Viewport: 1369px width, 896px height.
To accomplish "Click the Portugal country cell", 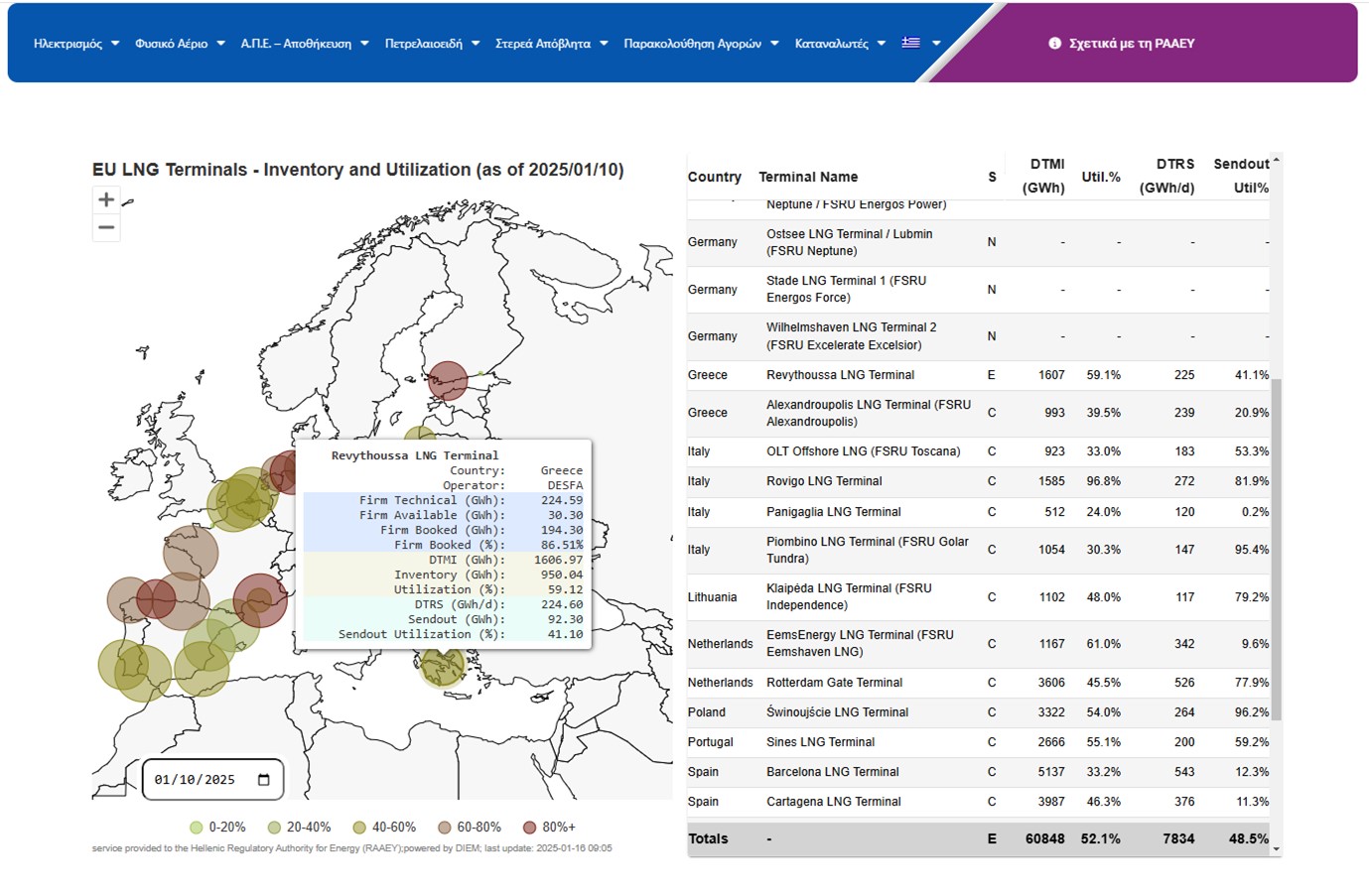I will point(711,742).
